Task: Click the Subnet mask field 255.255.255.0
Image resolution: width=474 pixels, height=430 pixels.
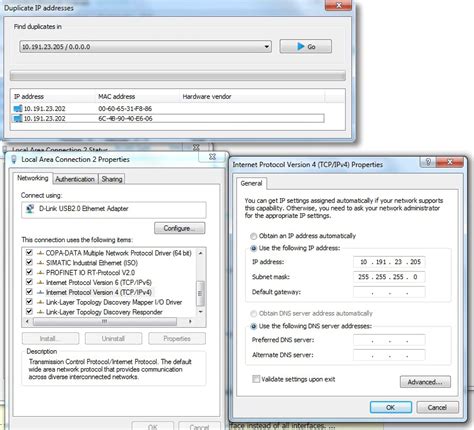Action: (x=389, y=277)
